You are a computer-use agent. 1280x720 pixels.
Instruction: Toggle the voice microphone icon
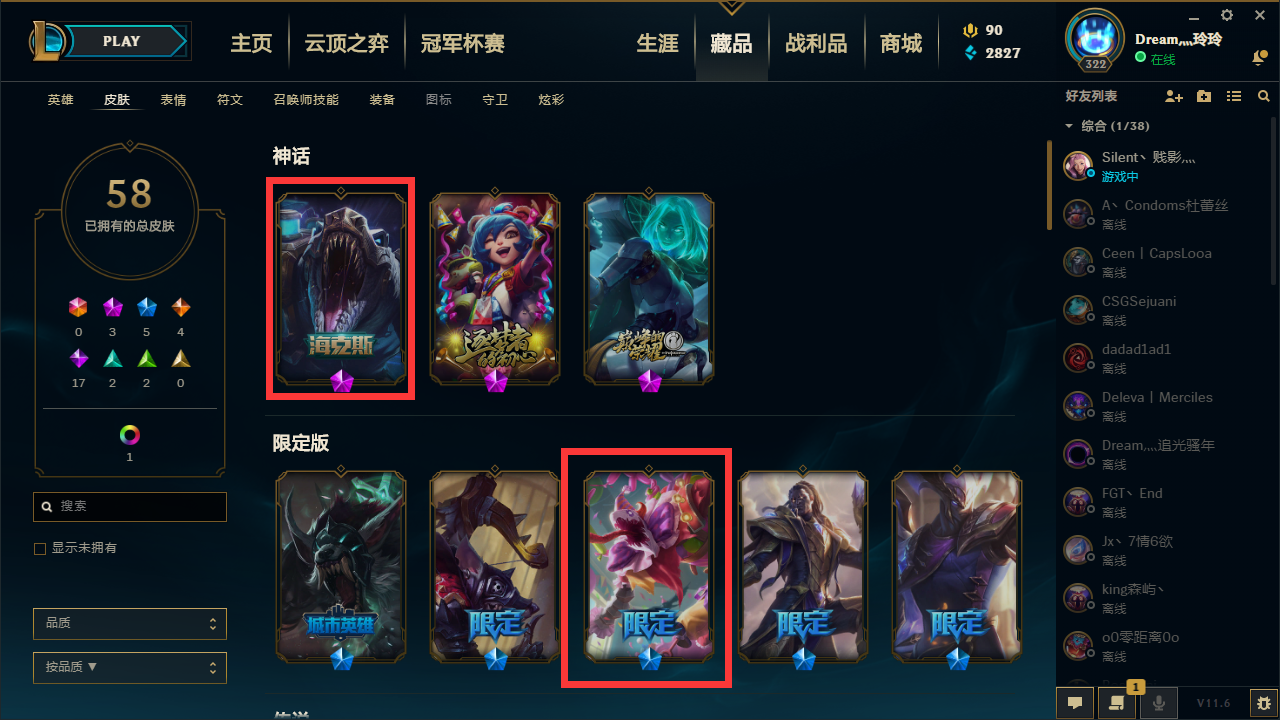1159,703
